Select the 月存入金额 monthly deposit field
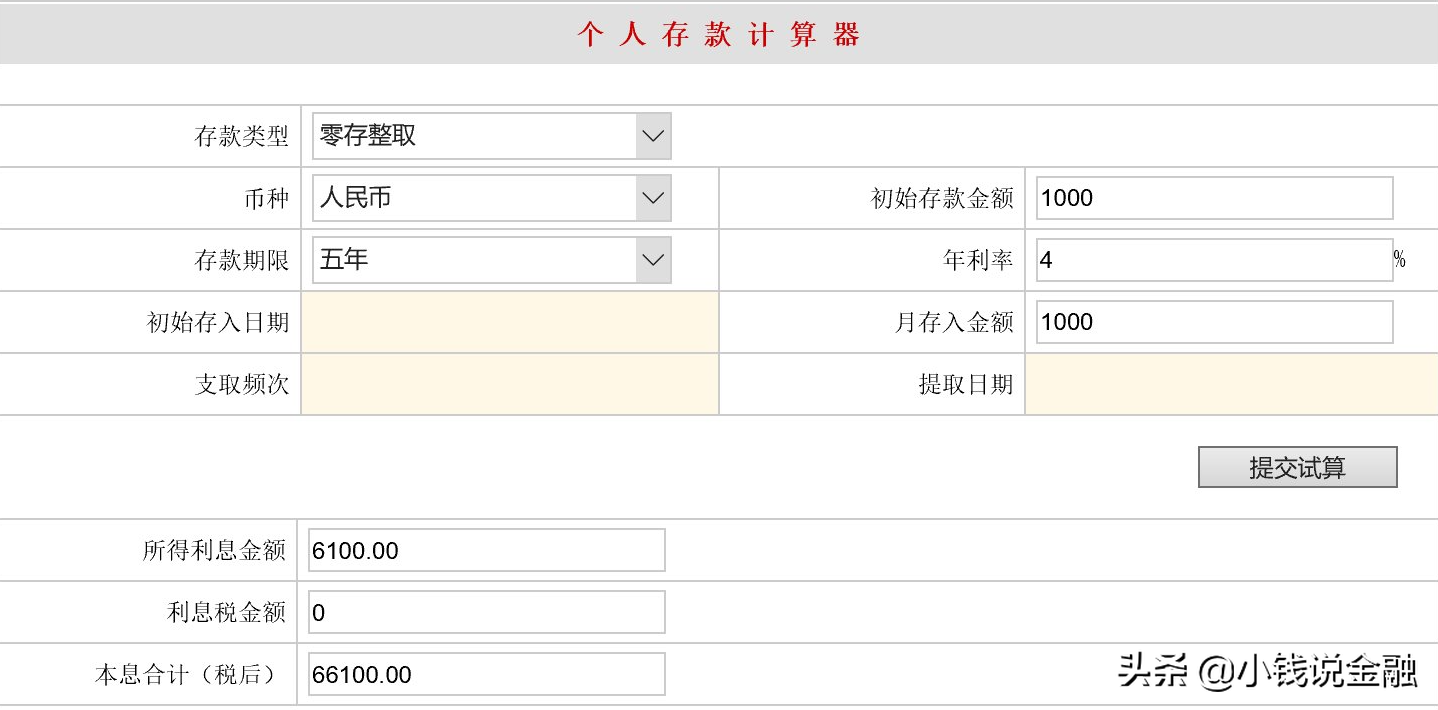1438x710 pixels. click(x=1213, y=322)
